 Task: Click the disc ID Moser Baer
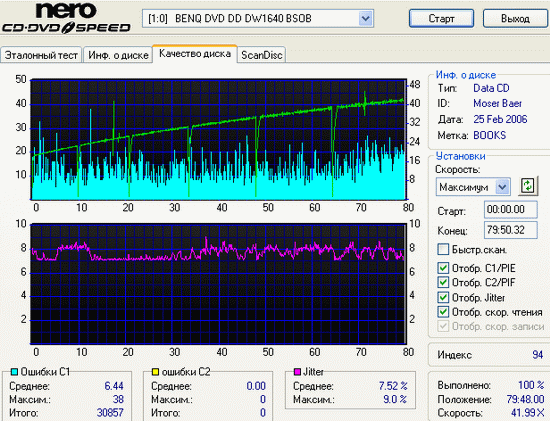pyautogui.click(x=497, y=103)
